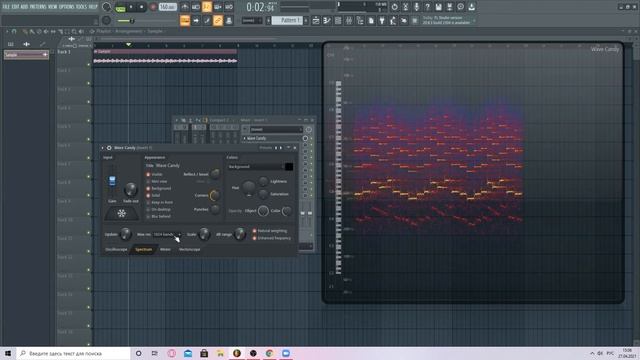
Task: Toggle Wave Candy slot enable switch in mixer
Action: pyautogui.click(x=305, y=138)
